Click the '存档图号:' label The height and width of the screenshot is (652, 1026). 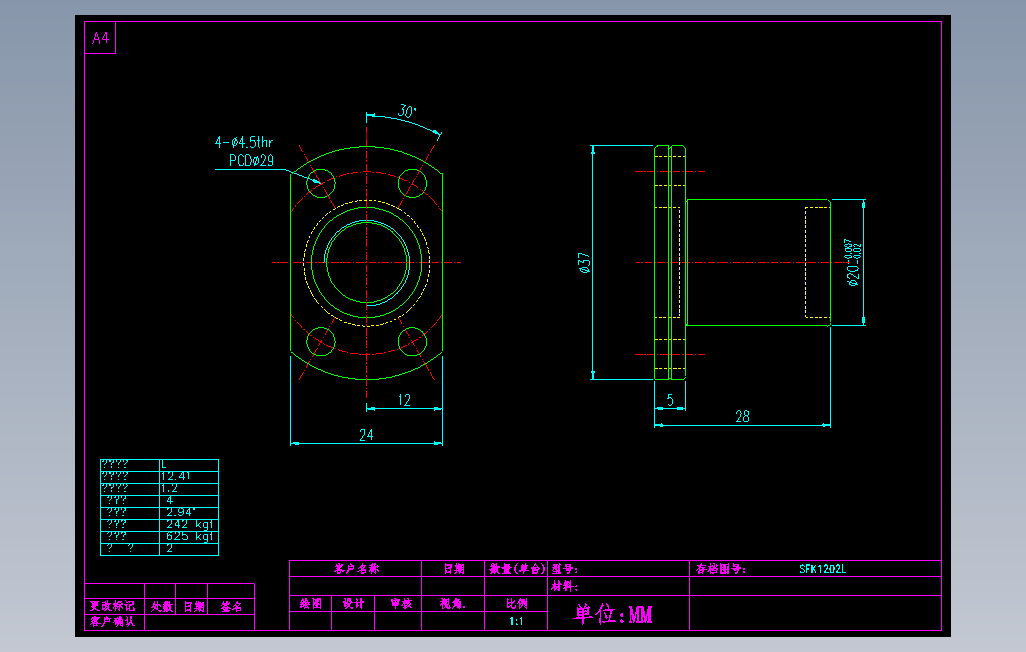[720, 569]
